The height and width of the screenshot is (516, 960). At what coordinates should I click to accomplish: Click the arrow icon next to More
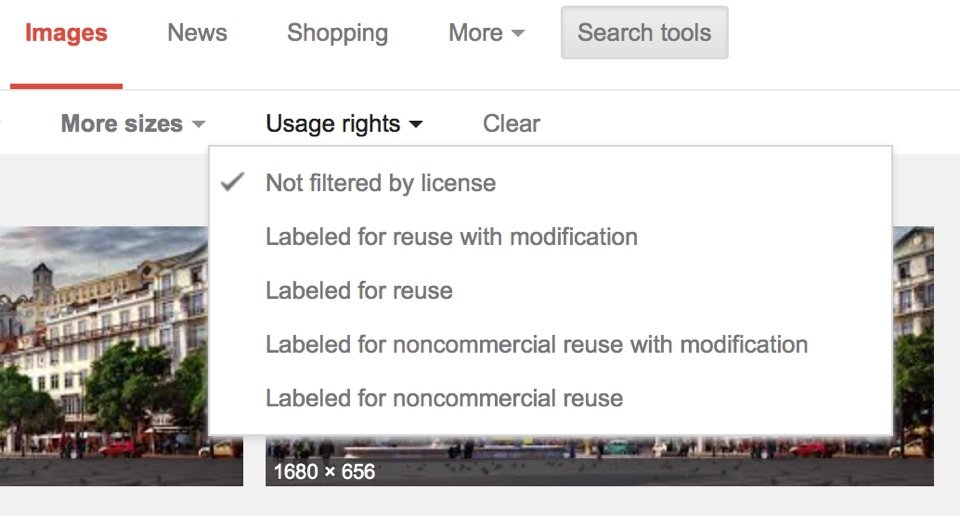[518, 33]
